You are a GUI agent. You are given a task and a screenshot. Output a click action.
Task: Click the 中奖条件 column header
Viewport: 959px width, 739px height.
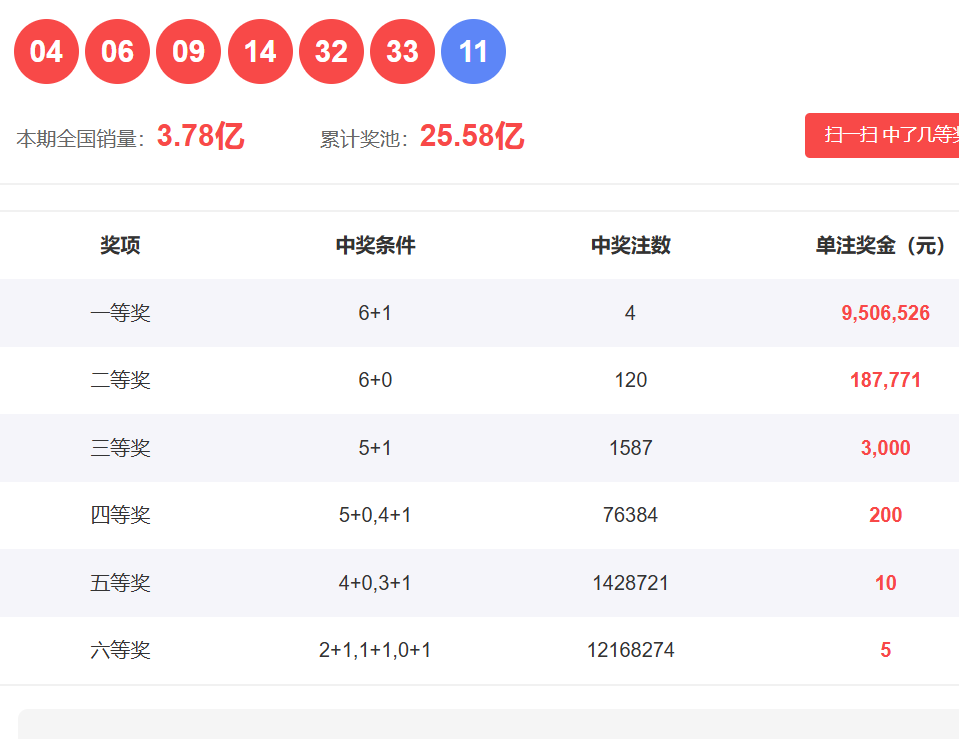(x=375, y=246)
